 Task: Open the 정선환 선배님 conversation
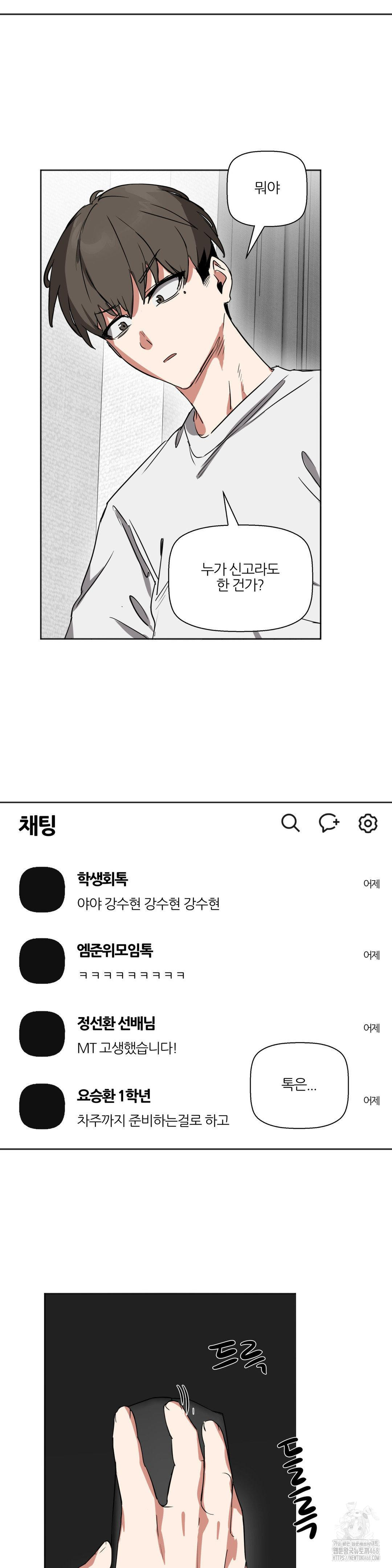point(196,1034)
